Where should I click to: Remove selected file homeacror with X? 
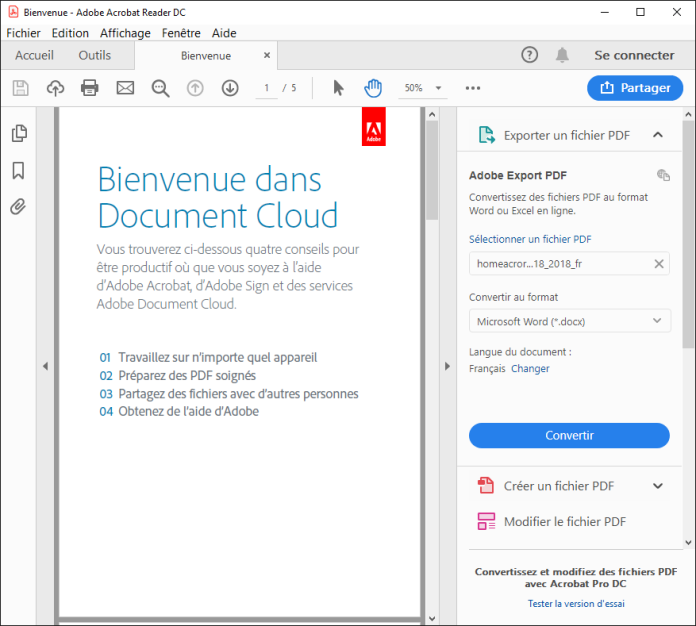tap(659, 264)
